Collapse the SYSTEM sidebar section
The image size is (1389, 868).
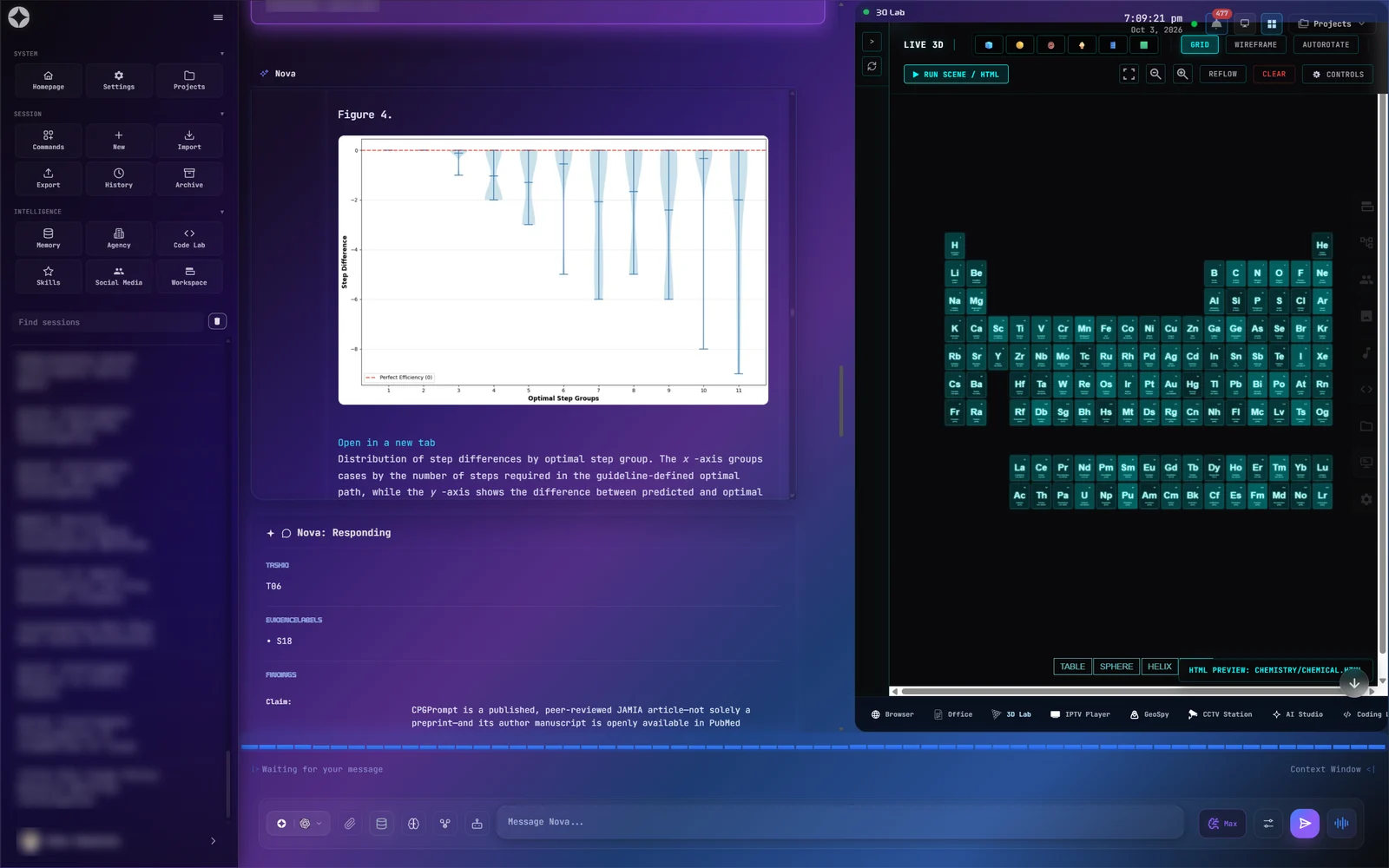[x=222, y=54]
